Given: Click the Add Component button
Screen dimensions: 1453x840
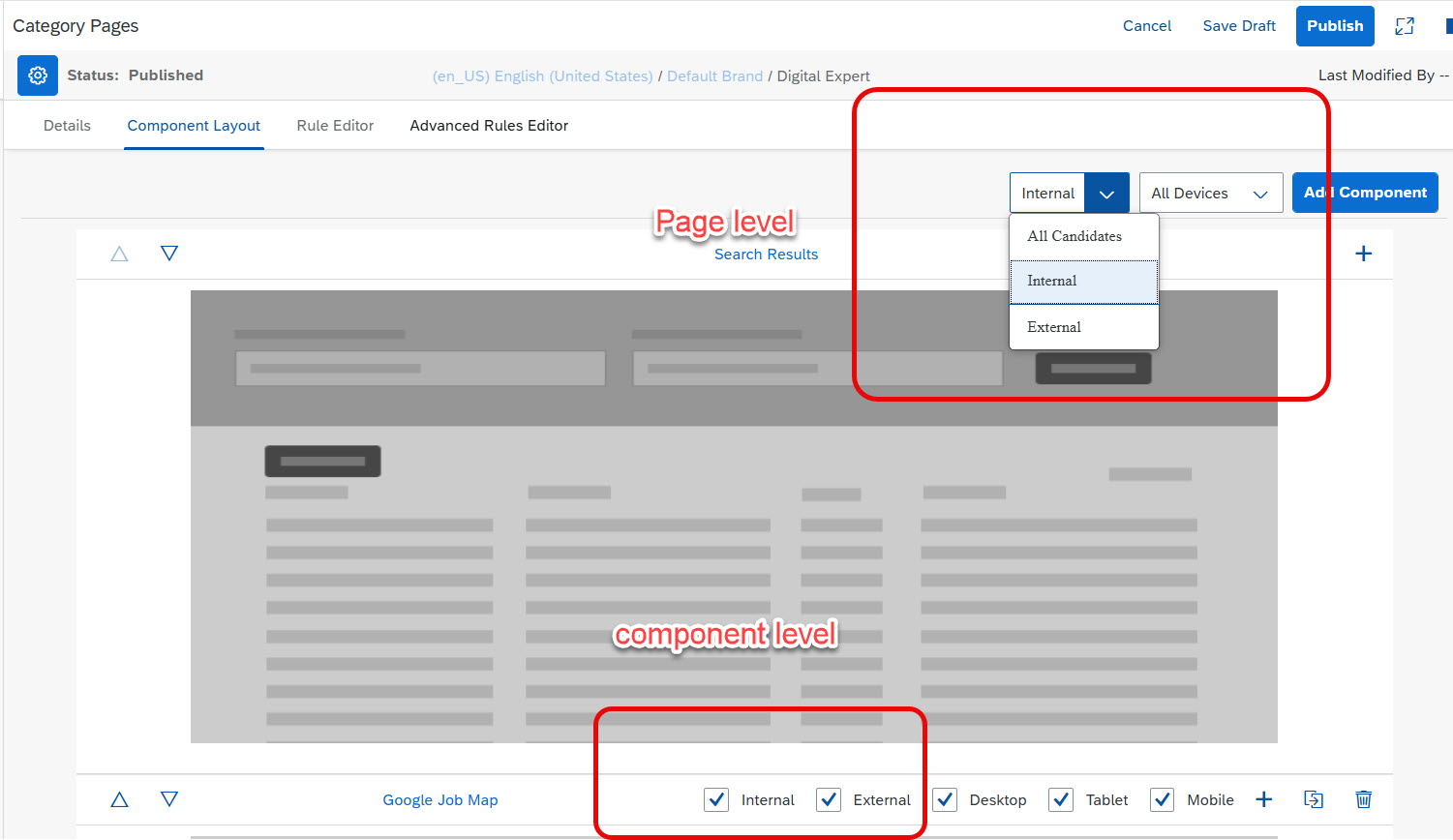Looking at the screenshot, I should pos(1365,193).
